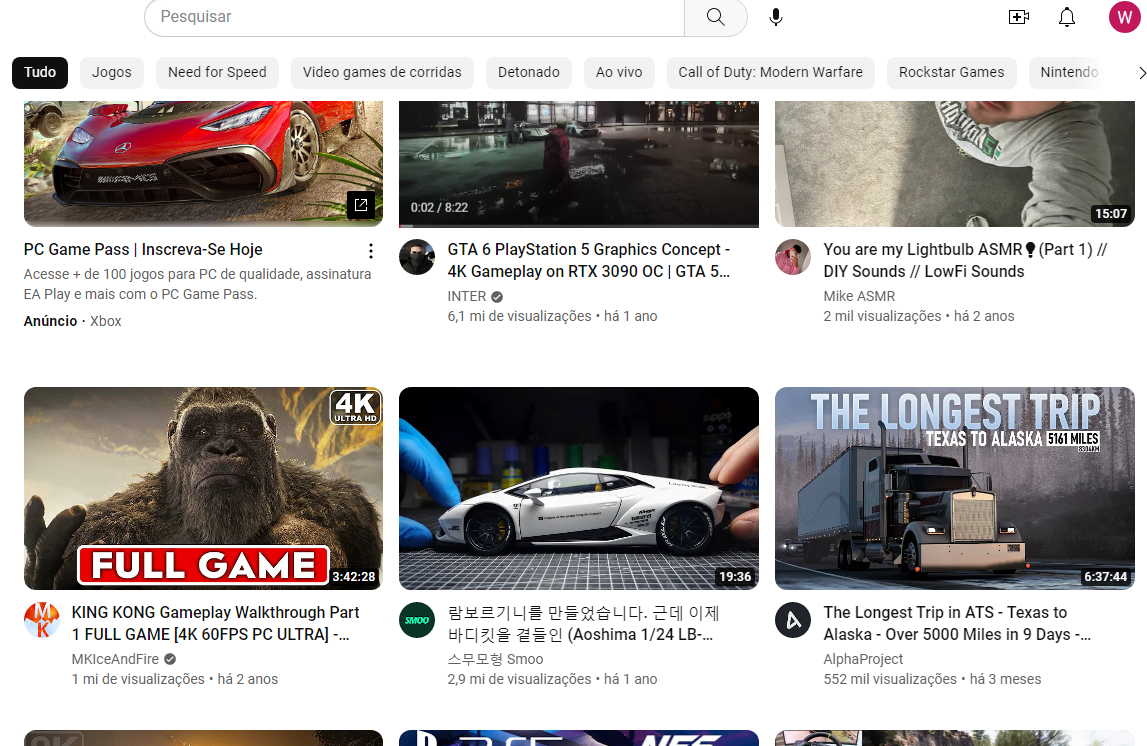1147x746 pixels.
Task: Select the Ao vivo chip
Action: point(619,72)
